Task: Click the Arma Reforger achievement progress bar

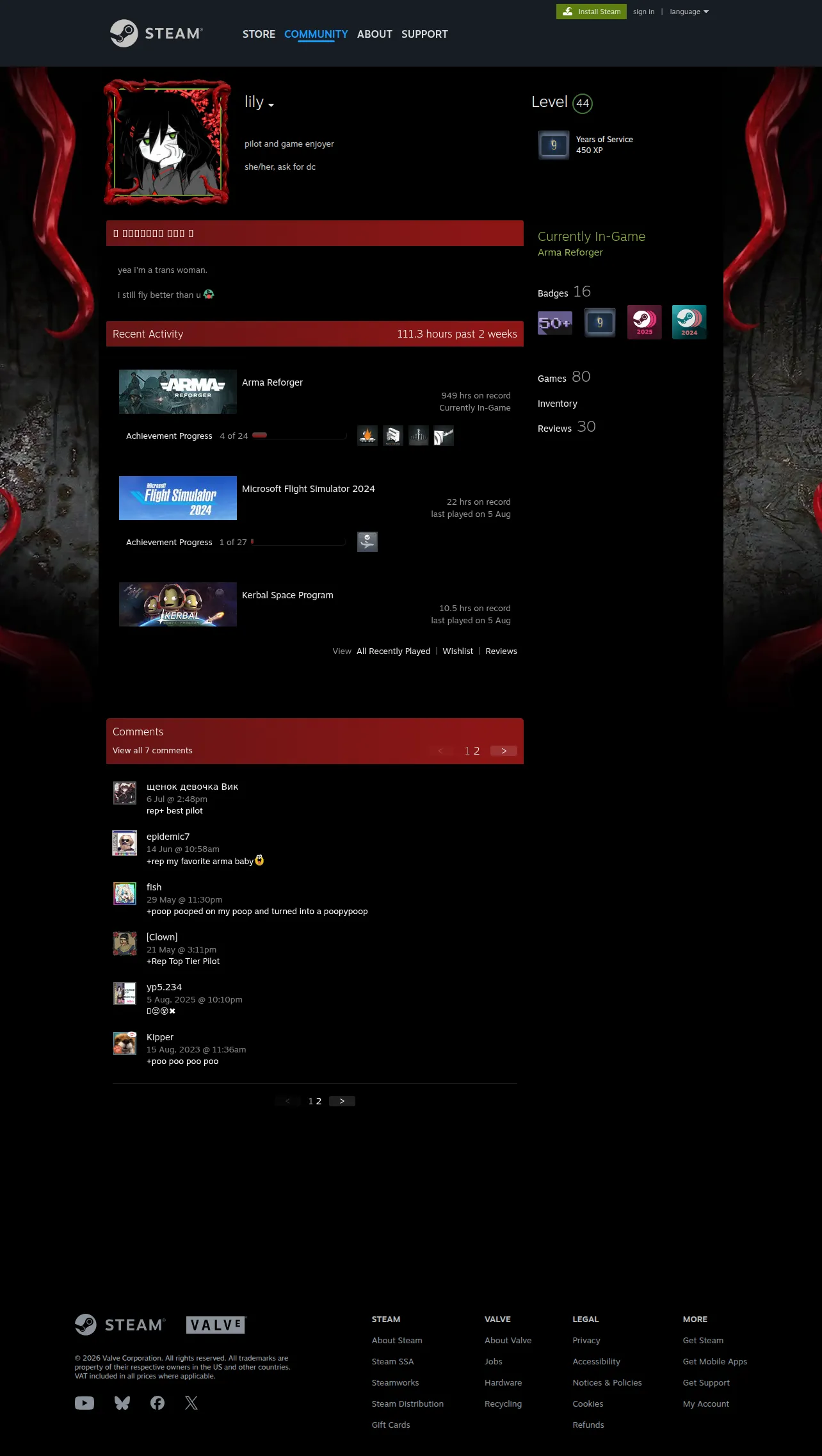Action: 299,436
